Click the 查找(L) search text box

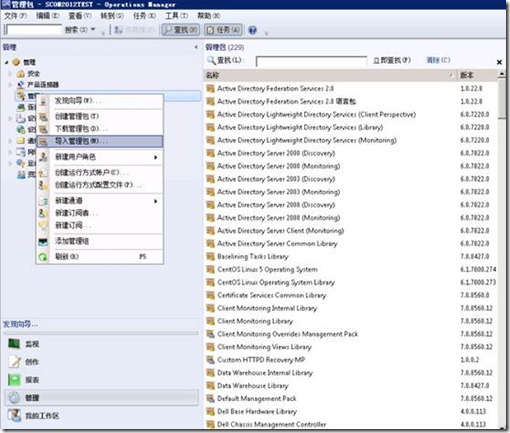coord(311,61)
